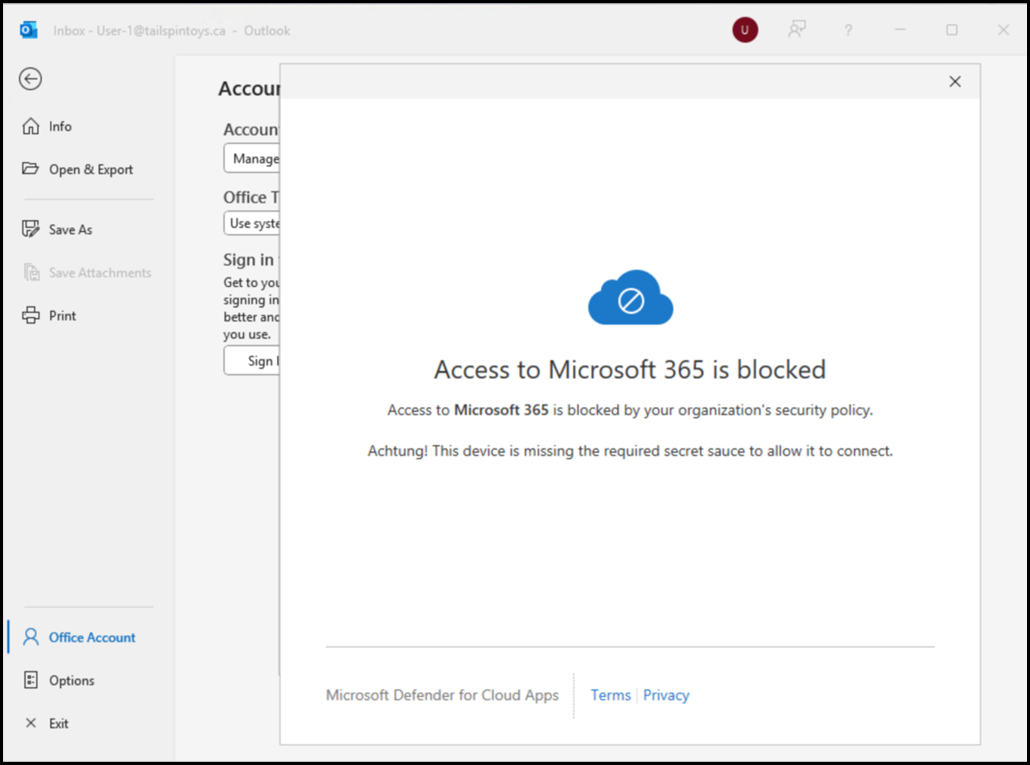Viewport: 1030px width, 765px height.
Task: Click the Save As icon
Action: 31,229
